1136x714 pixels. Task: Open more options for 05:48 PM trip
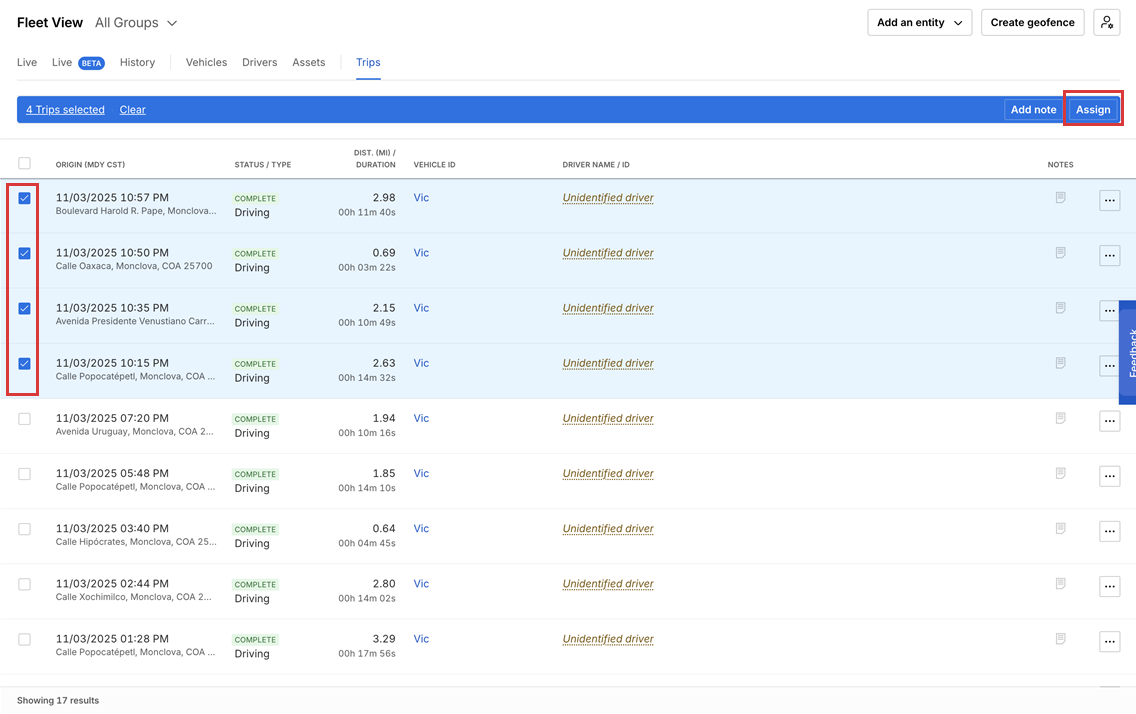click(1109, 476)
